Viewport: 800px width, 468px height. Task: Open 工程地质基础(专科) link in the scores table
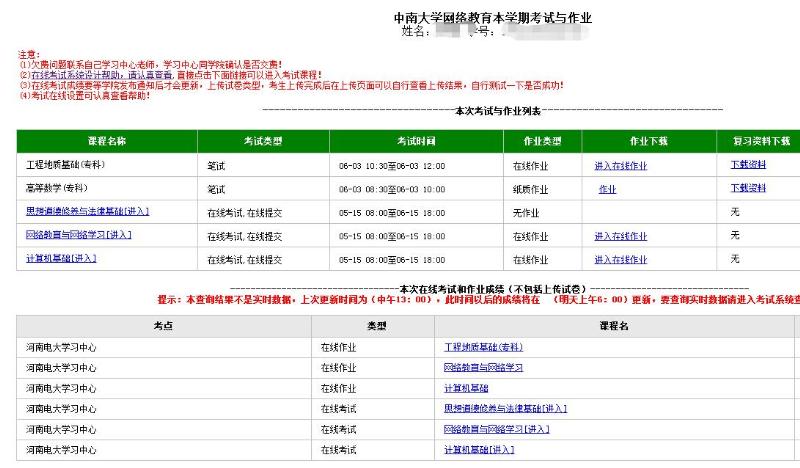[483, 347]
